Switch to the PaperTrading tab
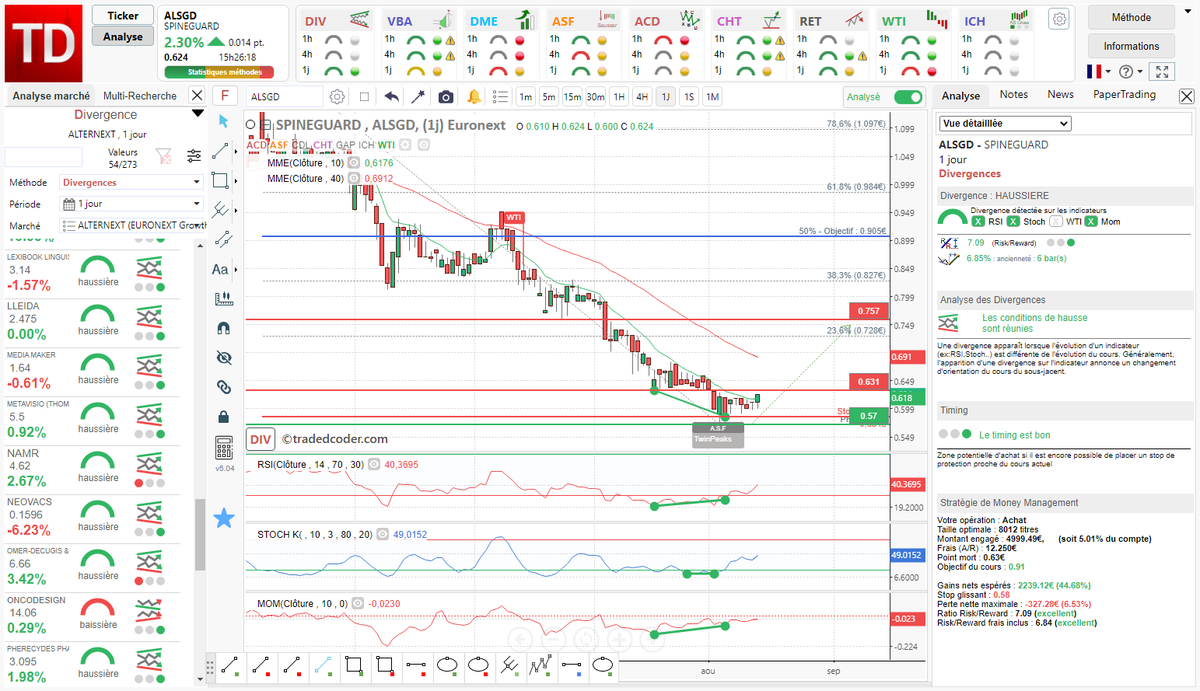1200x691 pixels. 1124,95
